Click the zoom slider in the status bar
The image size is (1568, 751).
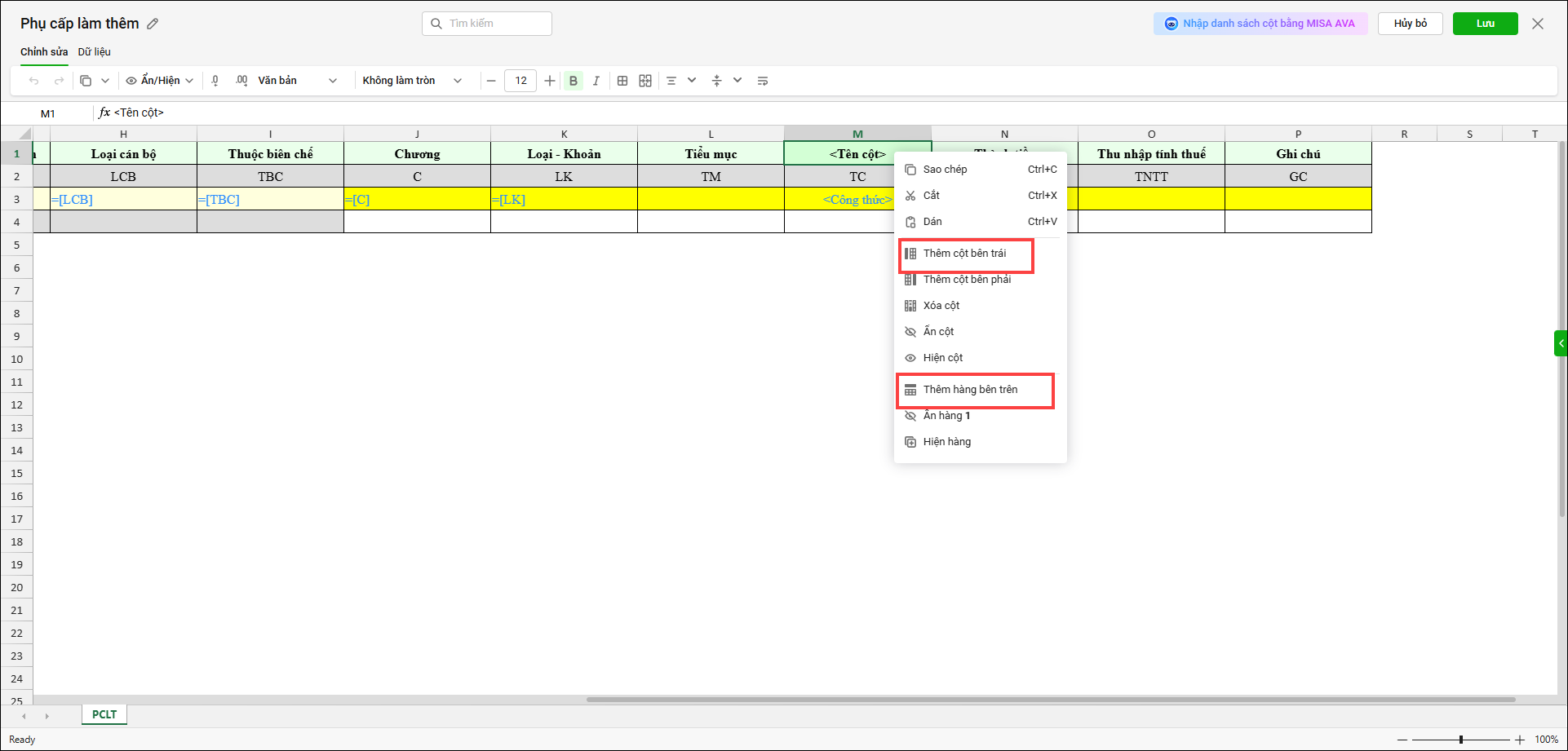tap(1460, 740)
